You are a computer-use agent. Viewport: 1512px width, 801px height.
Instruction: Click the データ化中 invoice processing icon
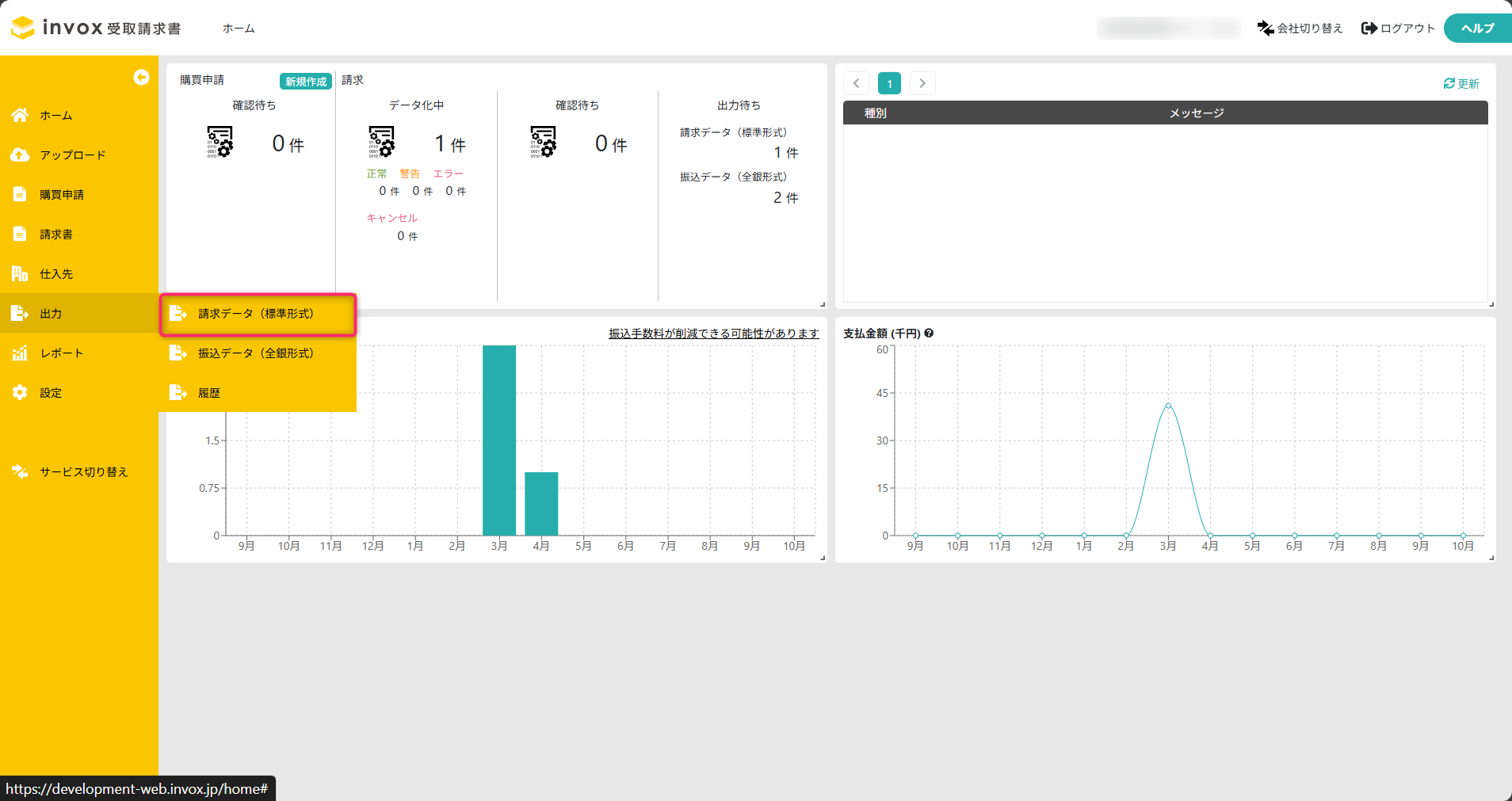[x=382, y=142]
